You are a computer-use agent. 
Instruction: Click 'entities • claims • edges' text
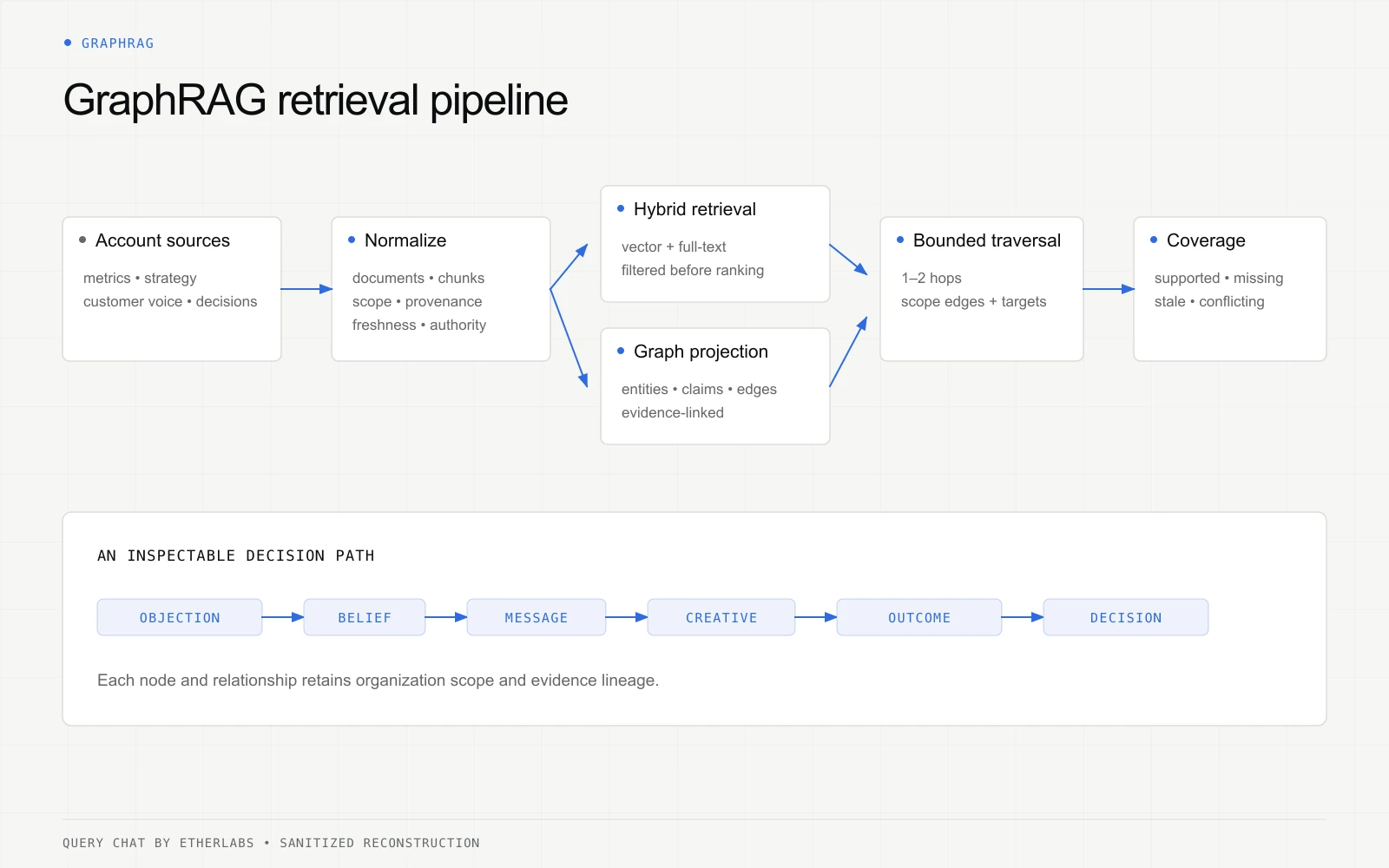point(699,389)
